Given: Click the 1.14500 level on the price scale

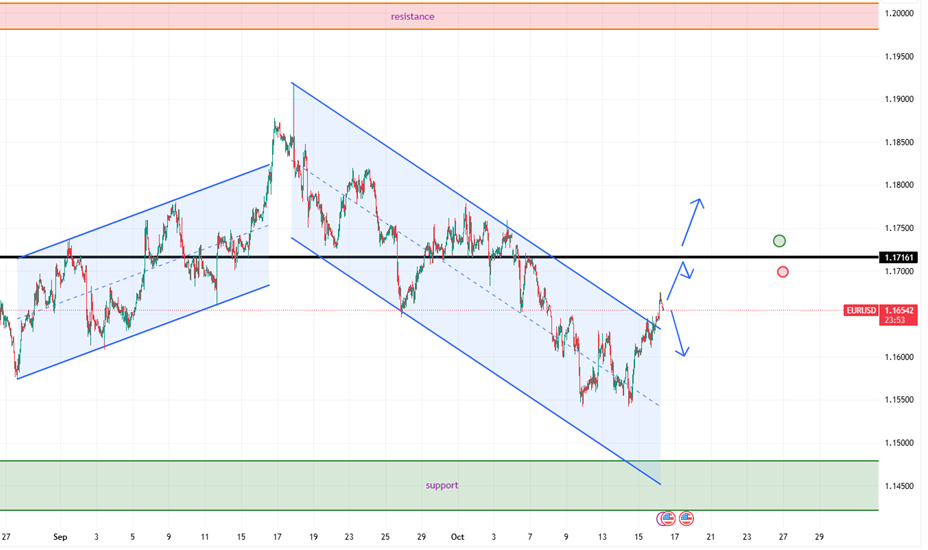Looking at the screenshot, I should coord(900,486).
